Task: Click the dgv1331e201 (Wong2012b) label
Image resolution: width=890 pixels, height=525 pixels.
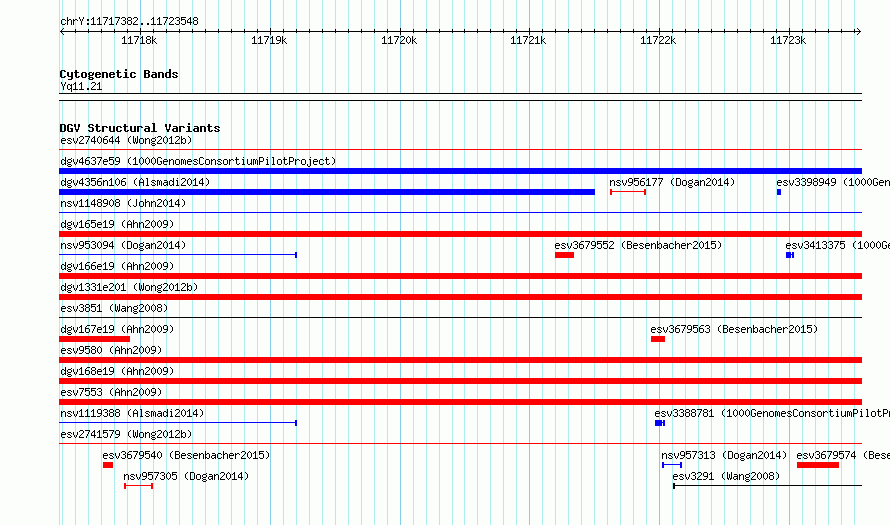Action: (x=129, y=287)
